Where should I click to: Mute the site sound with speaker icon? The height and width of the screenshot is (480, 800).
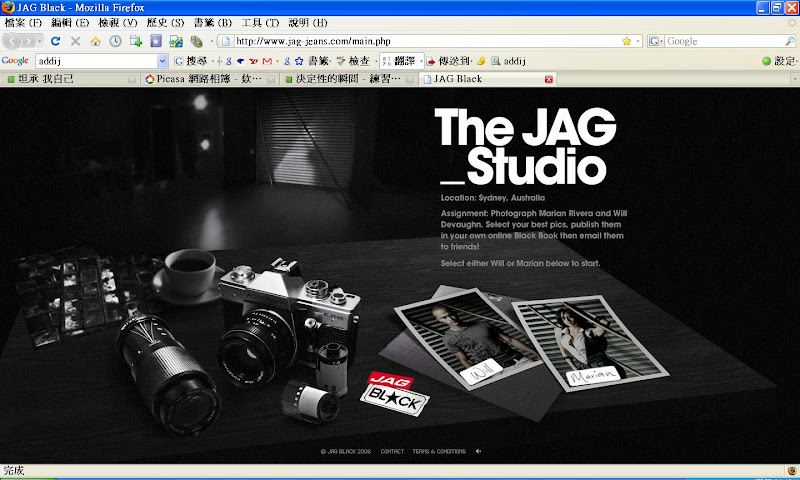(478, 451)
